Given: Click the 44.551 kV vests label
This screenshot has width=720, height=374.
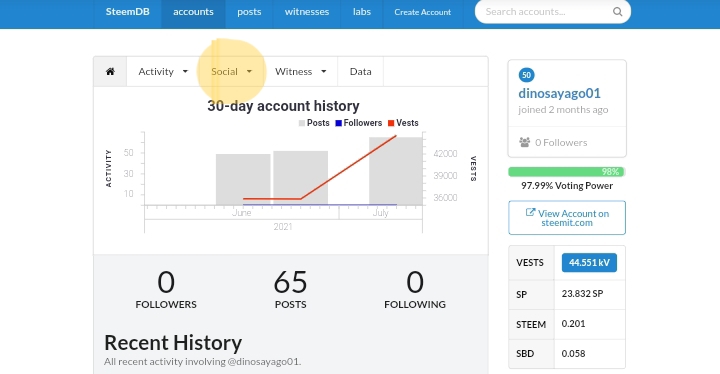Looking at the screenshot, I should click(589, 263).
